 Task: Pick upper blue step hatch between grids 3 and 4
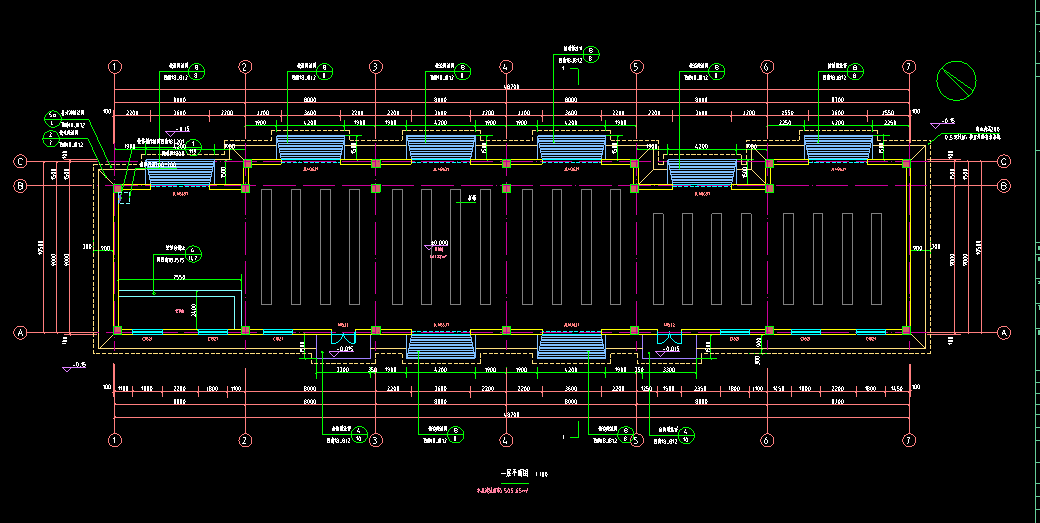[440, 149]
